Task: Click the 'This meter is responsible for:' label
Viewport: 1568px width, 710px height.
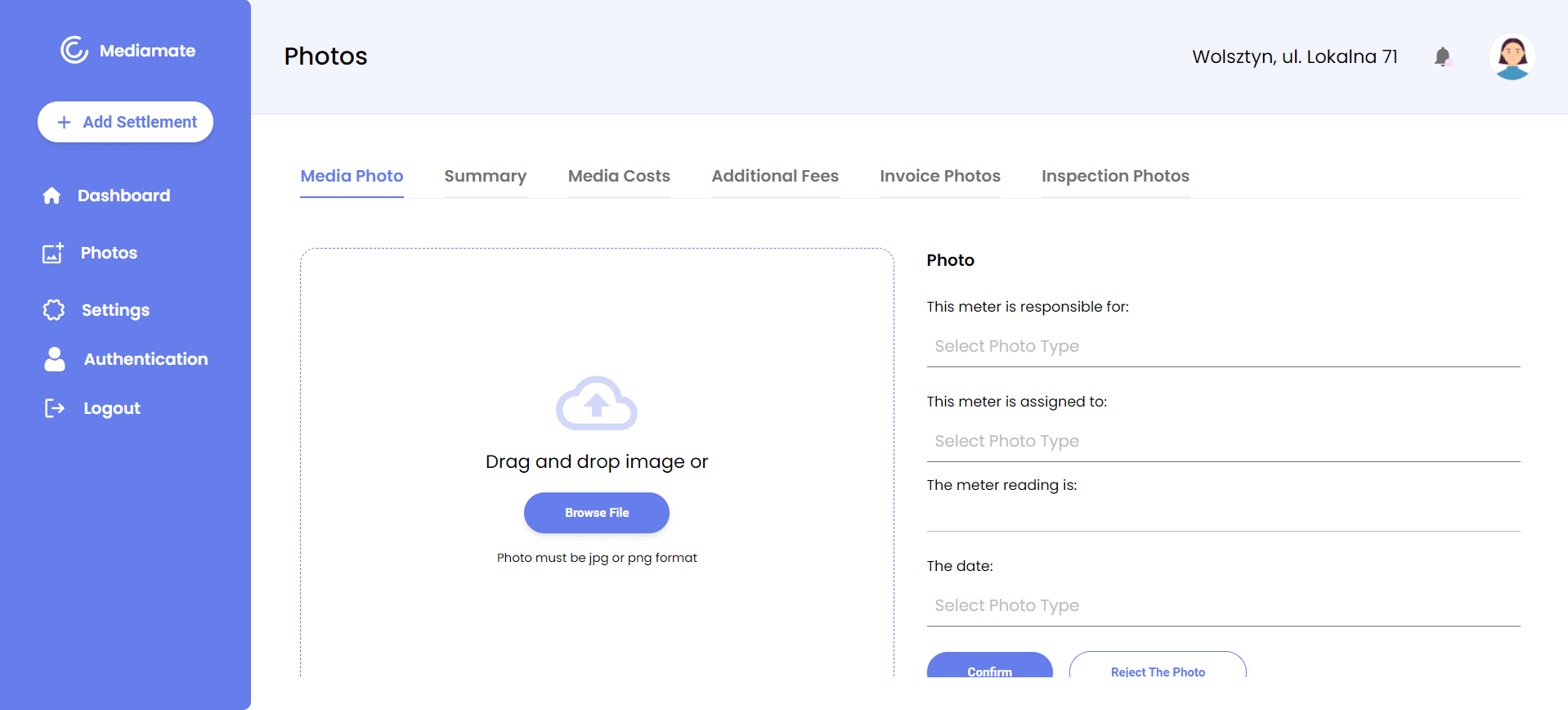Action: point(1028,307)
